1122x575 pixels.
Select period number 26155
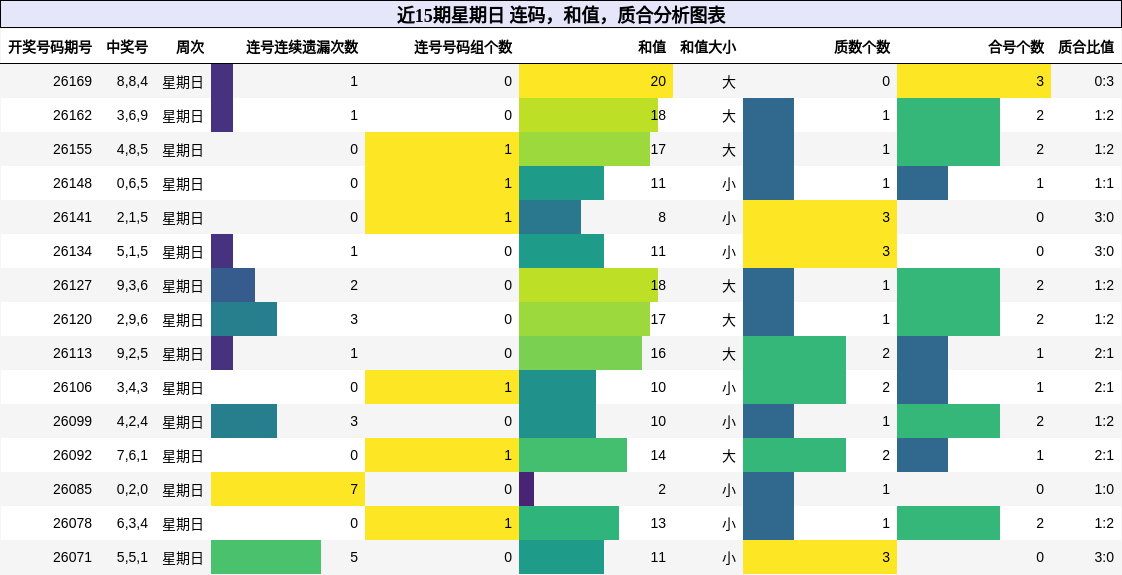pyautogui.click(x=72, y=149)
